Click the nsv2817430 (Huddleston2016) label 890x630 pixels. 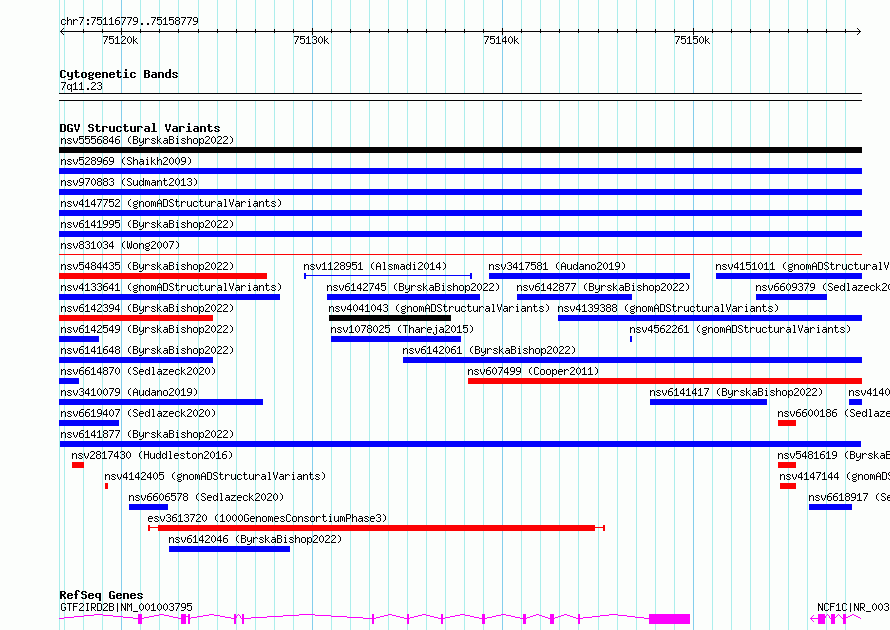coord(152,455)
